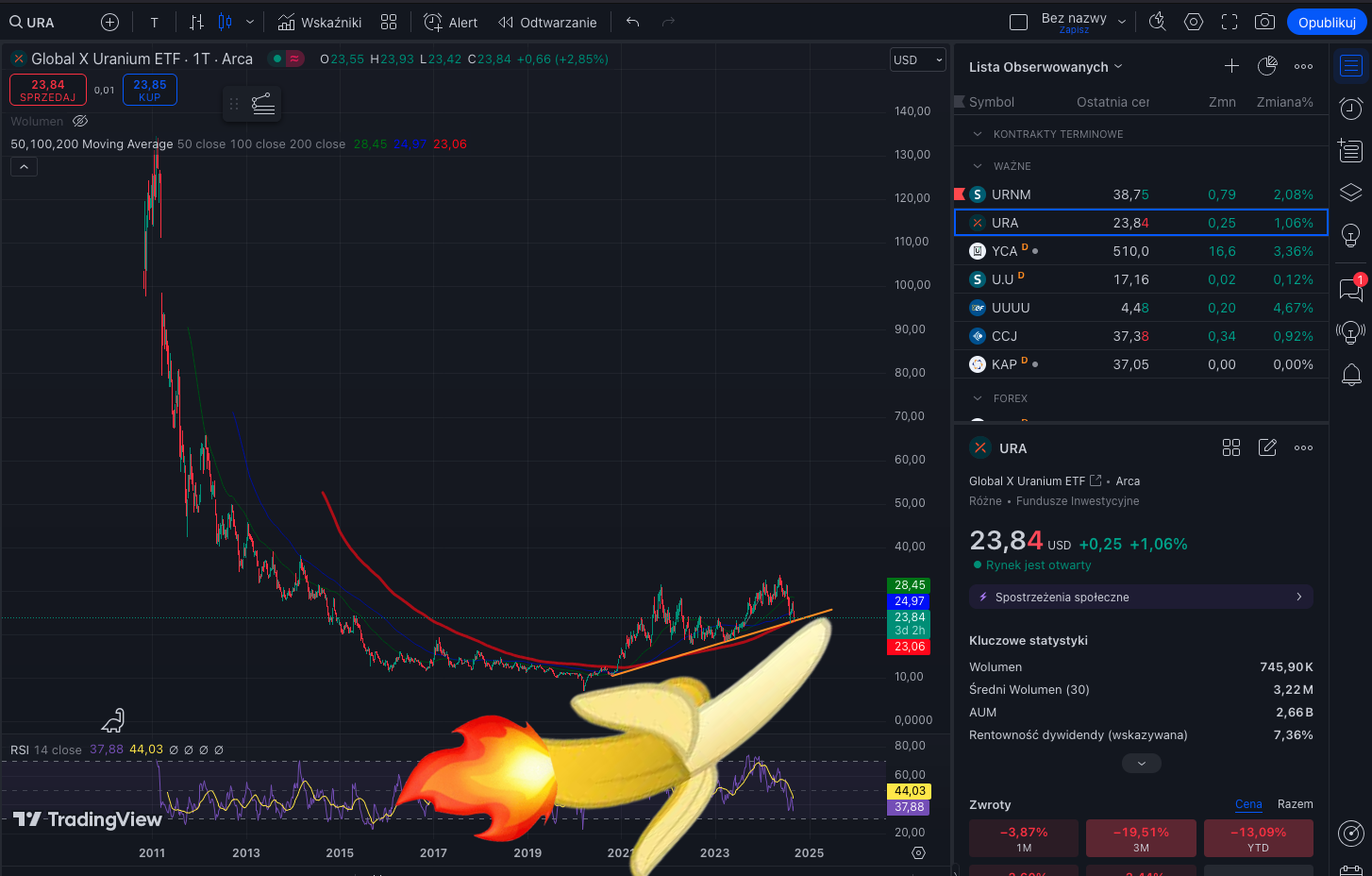Select the YTD return tile
The width and height of the screenshot is (1372, 876).
[x=1258, y=838]
